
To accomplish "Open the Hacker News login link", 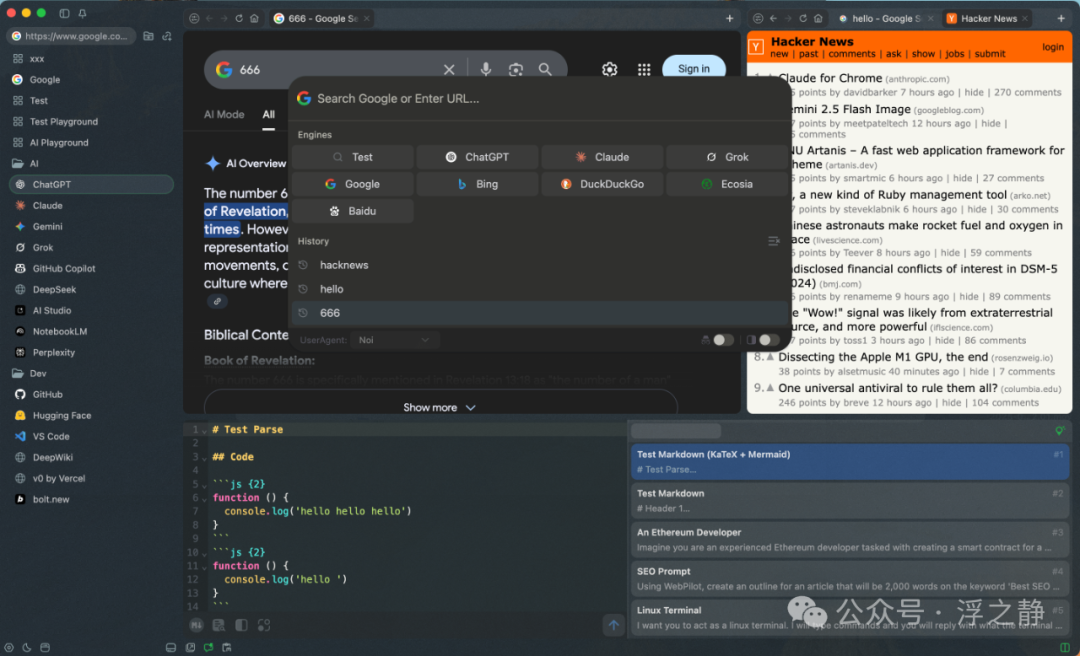I will (1052, 47).
